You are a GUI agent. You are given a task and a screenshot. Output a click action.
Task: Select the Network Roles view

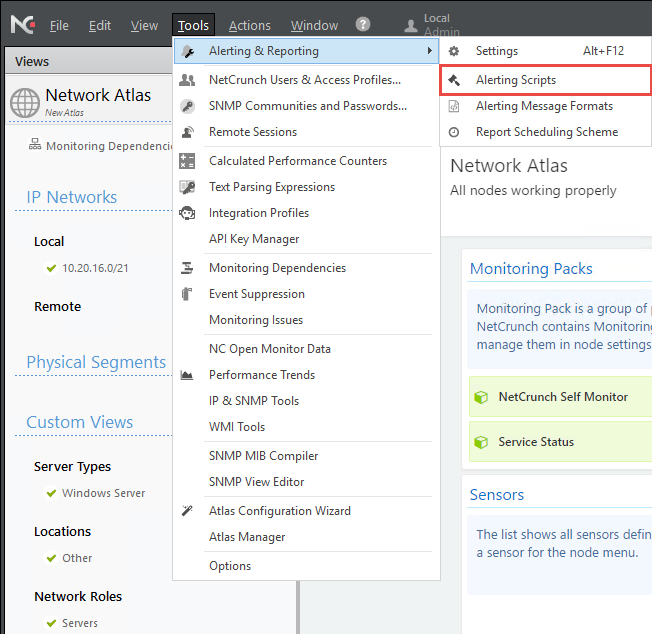click(x=78, y=597)
